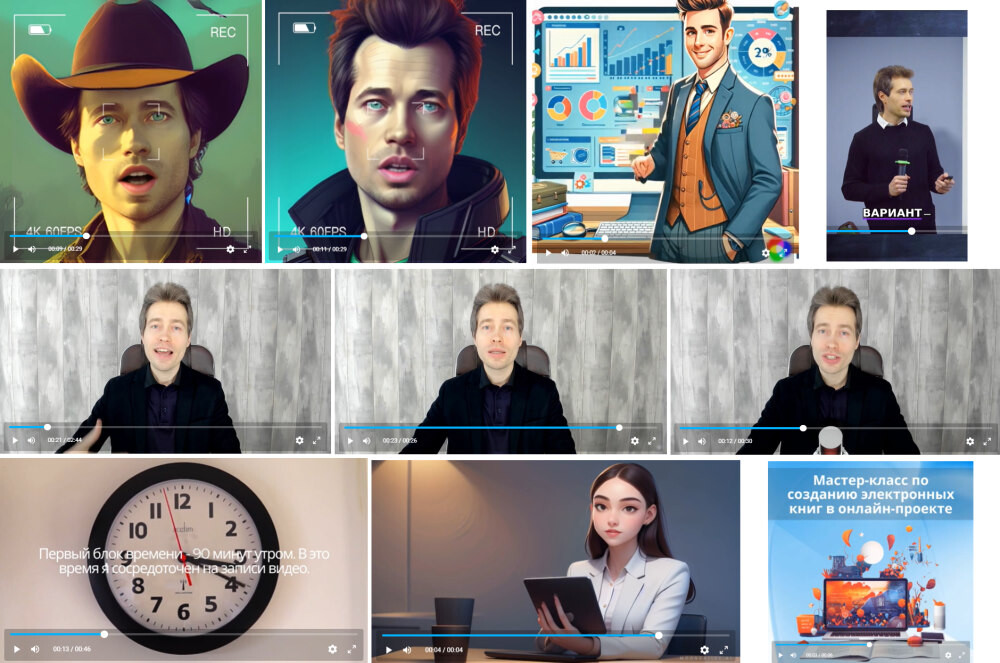This screenshot has width=1000, height=663.
Task: Open settings gear on anime girl video
Action: coord(704,650)
